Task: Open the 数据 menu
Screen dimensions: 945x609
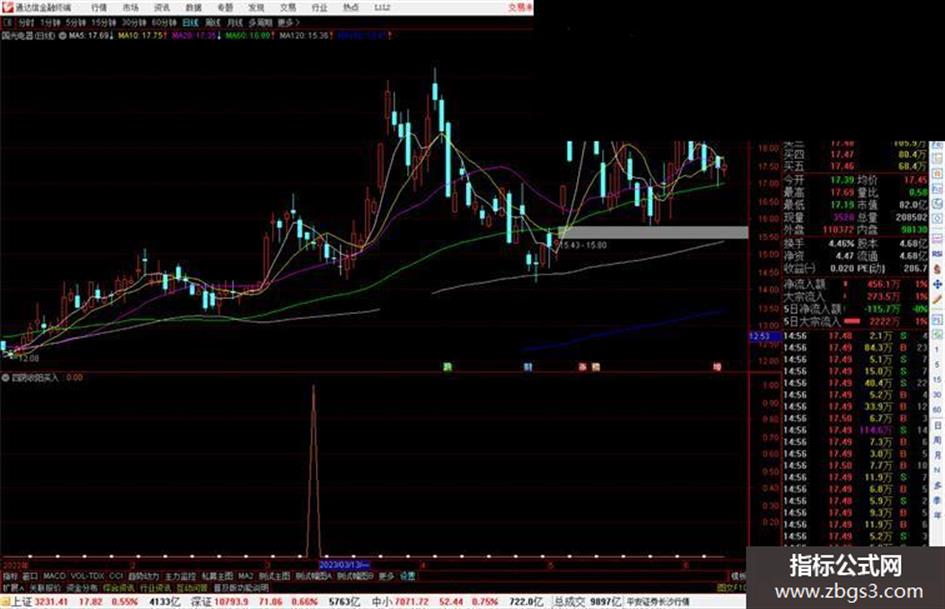Action: coord(193,8)
